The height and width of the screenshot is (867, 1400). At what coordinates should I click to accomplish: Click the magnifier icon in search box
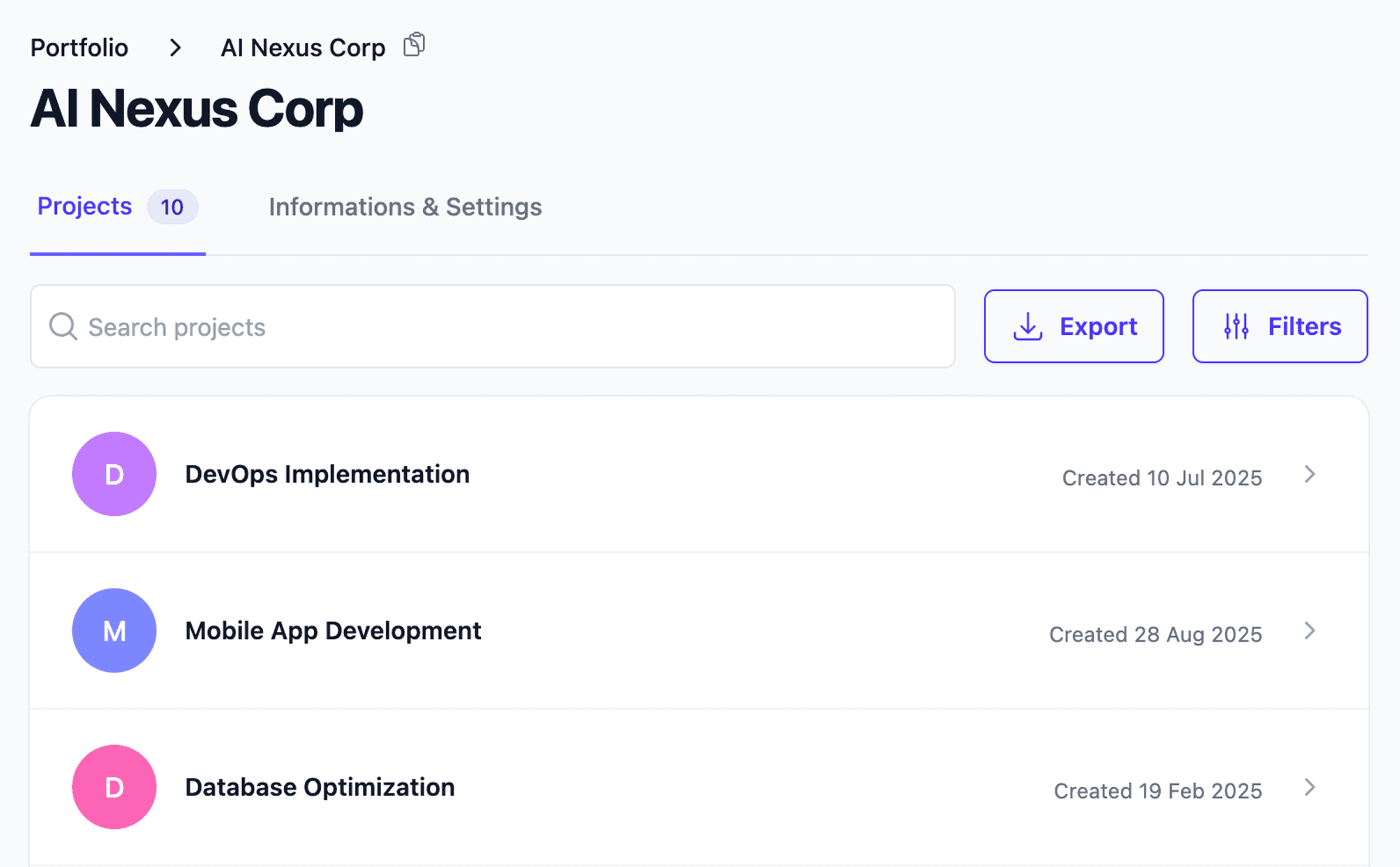coord(63,327)
